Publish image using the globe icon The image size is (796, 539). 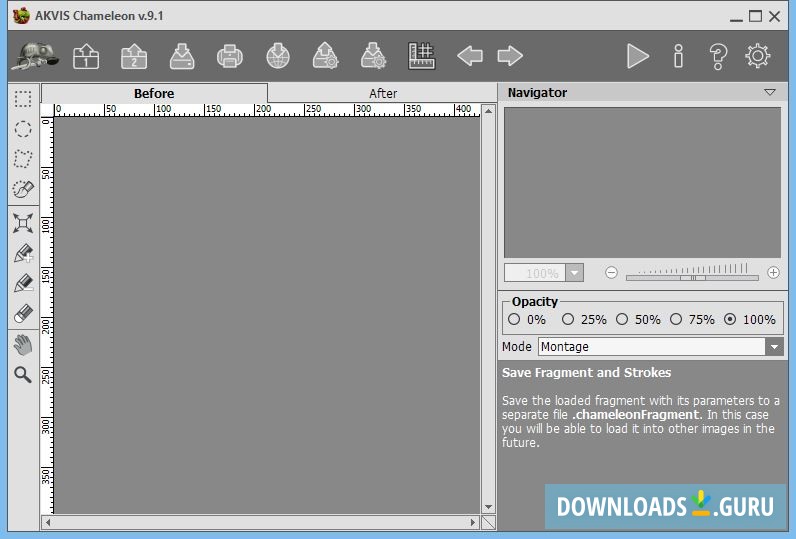click(x=278, y=56)
